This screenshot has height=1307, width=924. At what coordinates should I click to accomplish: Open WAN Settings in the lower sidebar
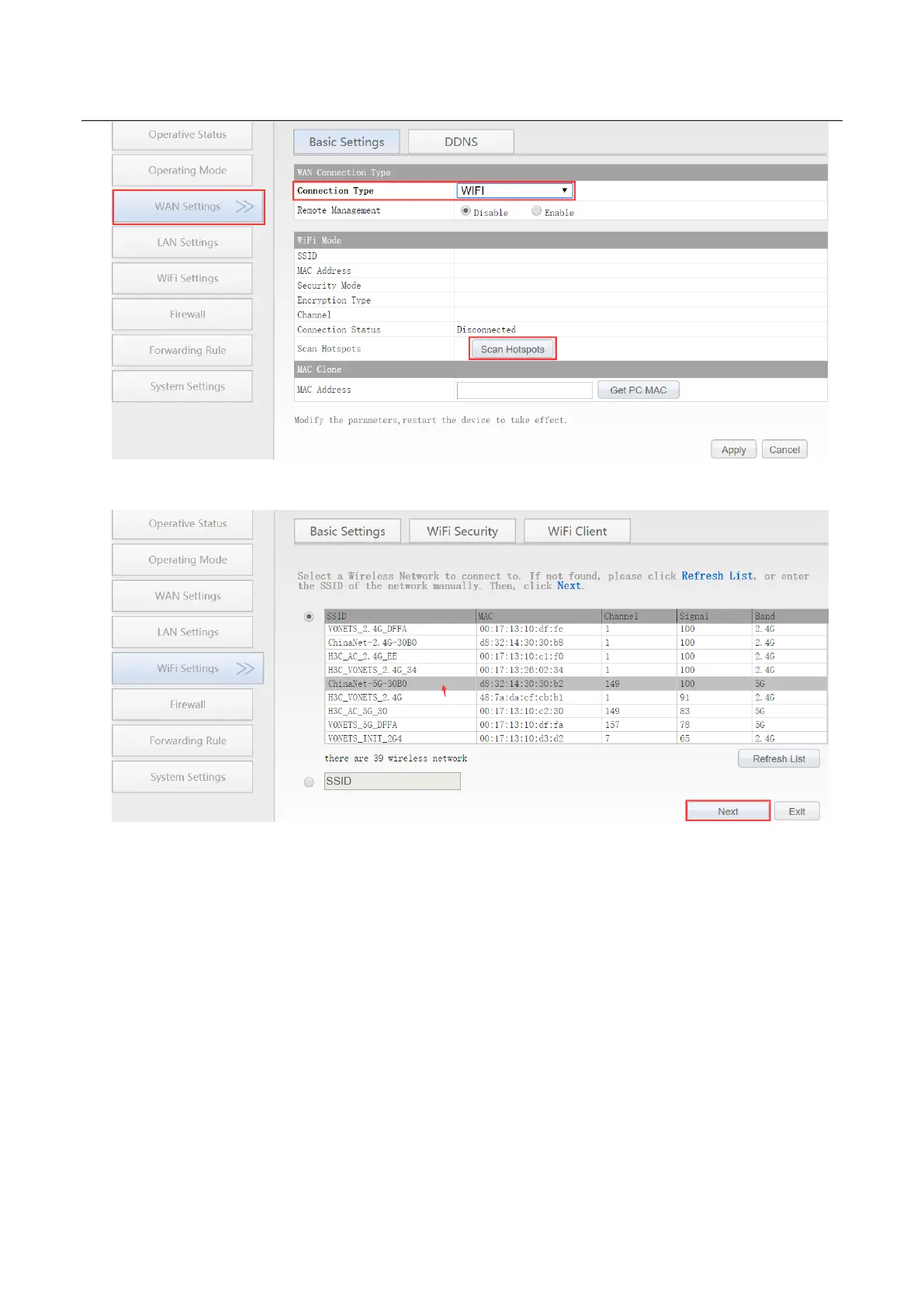(182, 596)
